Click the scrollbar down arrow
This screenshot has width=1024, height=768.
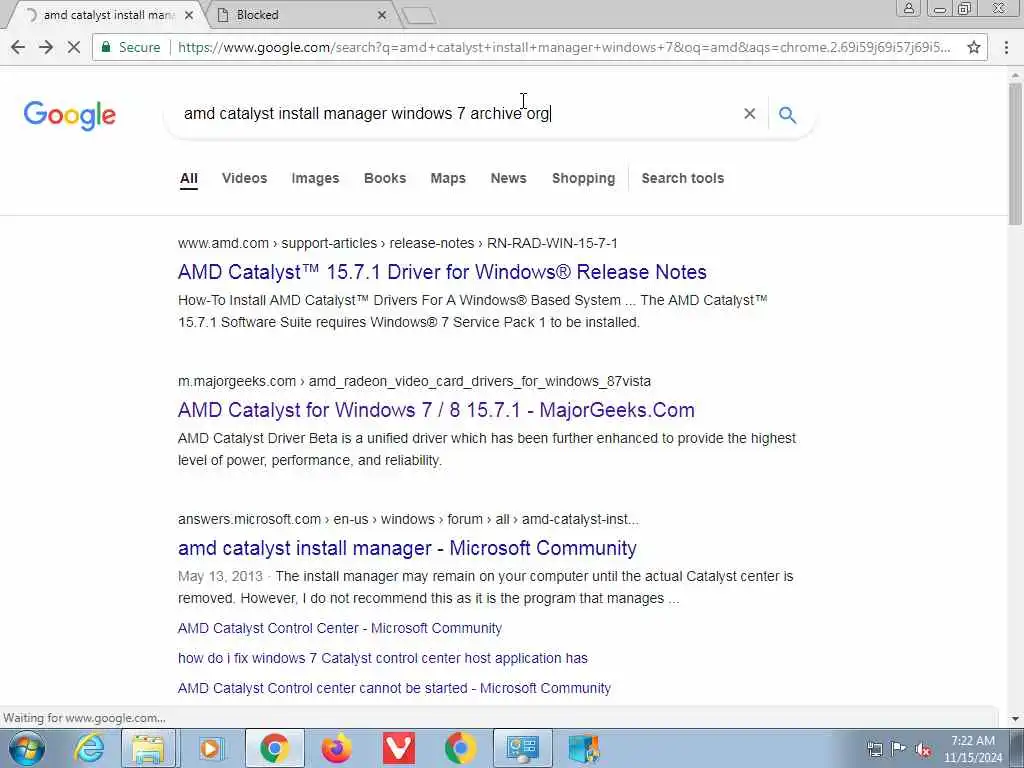1015,719
